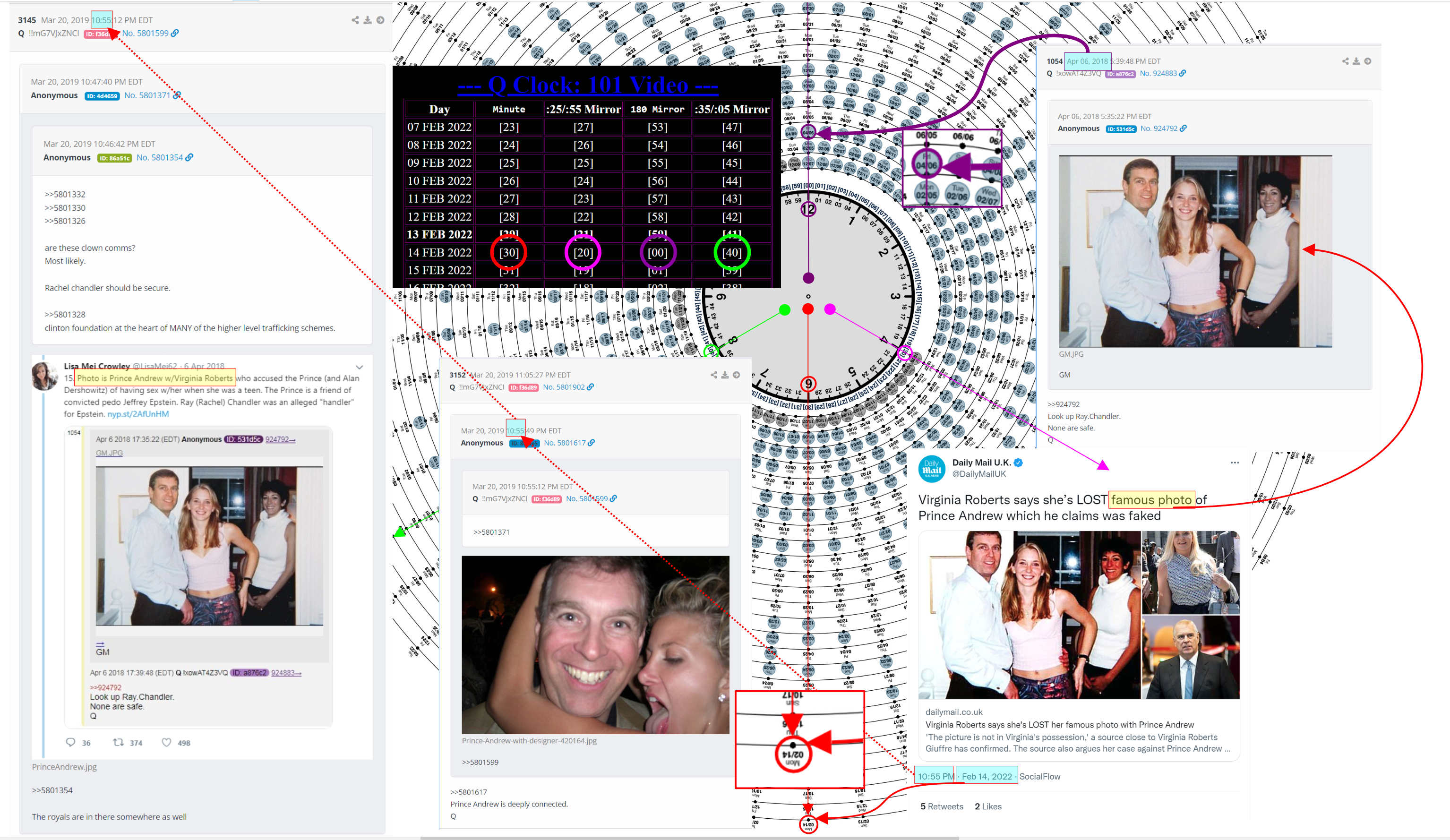This screenshot has width=1450, height=840.
Task: Click chain-link icon beside No. 5801902
Action: (591, 387)
